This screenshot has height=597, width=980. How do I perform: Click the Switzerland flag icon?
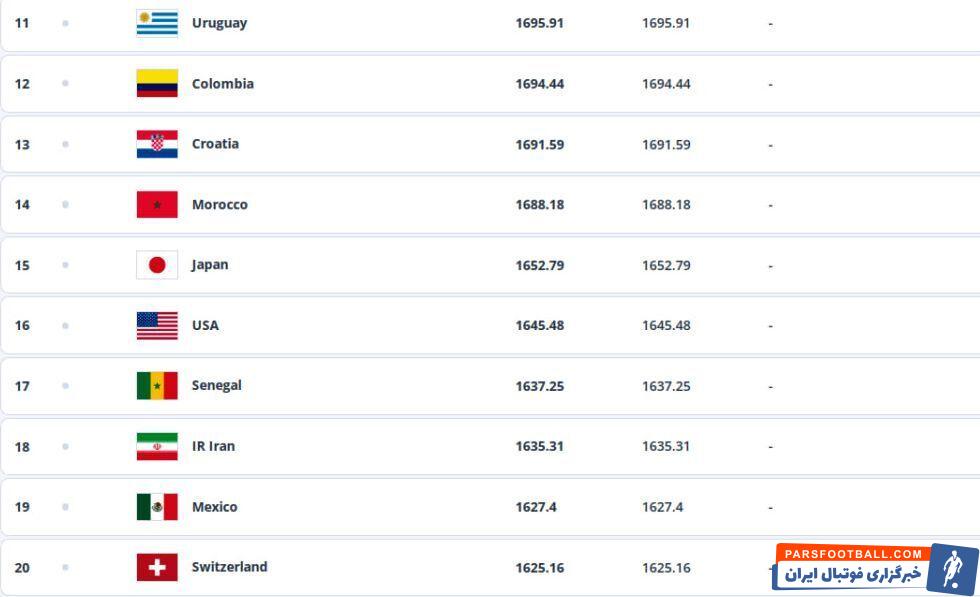(x=157, y=568)
